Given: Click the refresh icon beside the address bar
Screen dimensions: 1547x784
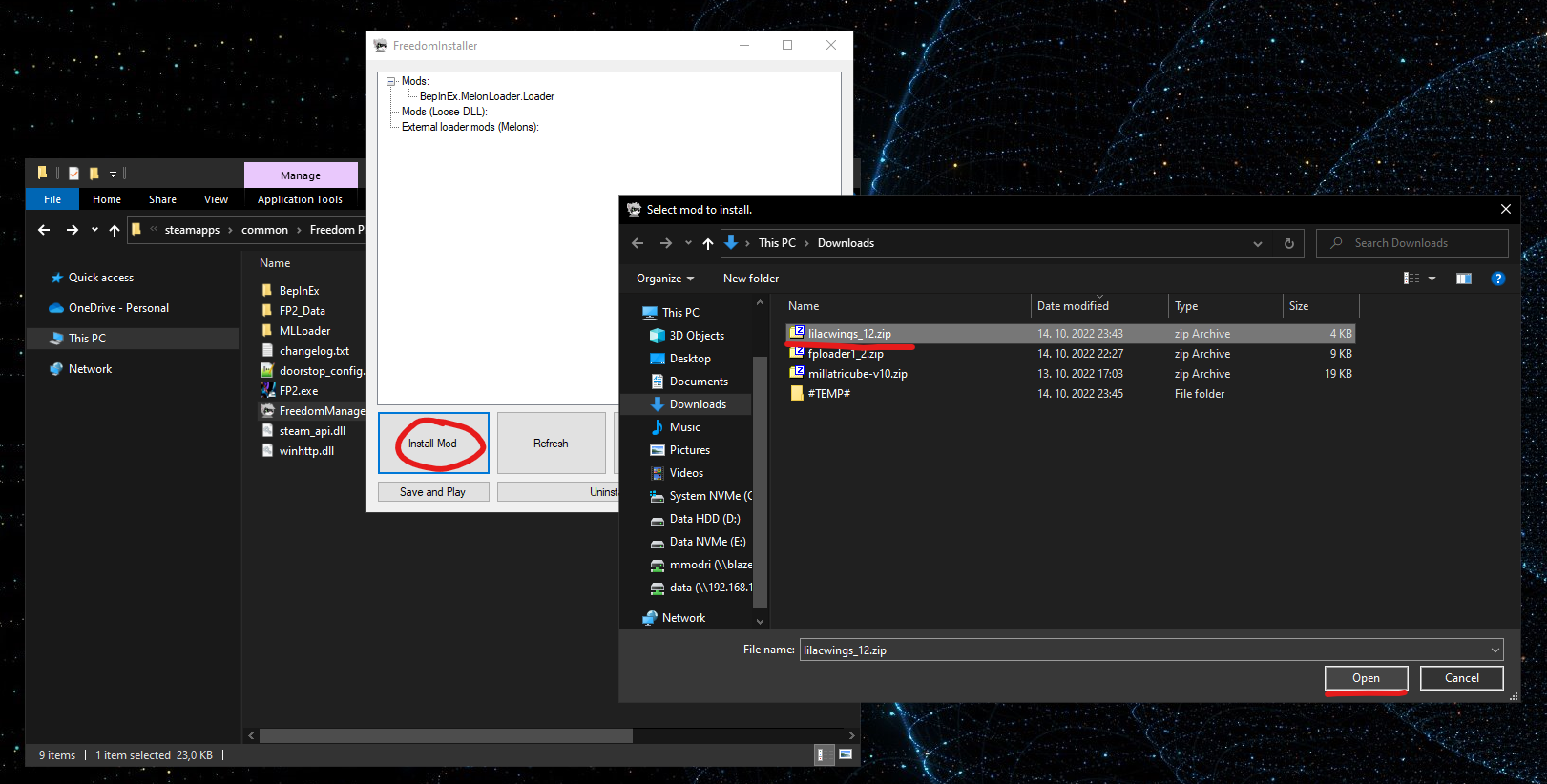Looking at the screenshot, I should click(x=1288, y=243).
